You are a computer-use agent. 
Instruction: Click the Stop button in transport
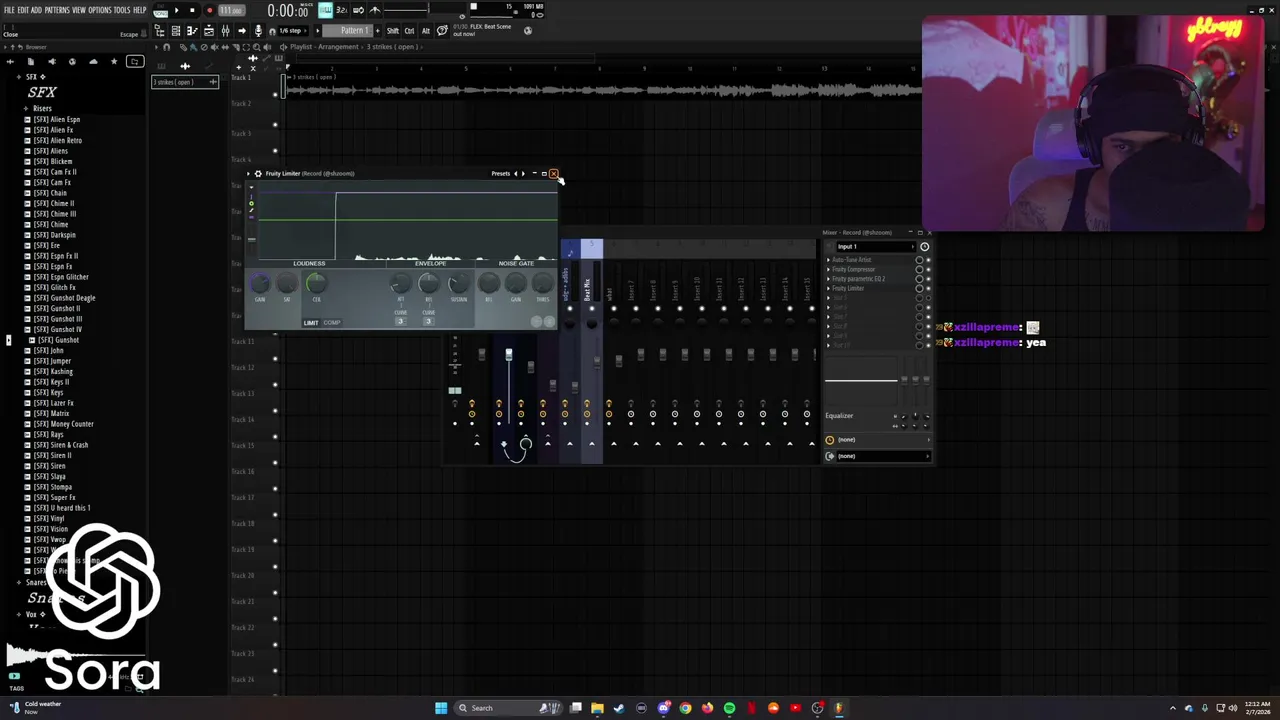[x=192, y=10]
